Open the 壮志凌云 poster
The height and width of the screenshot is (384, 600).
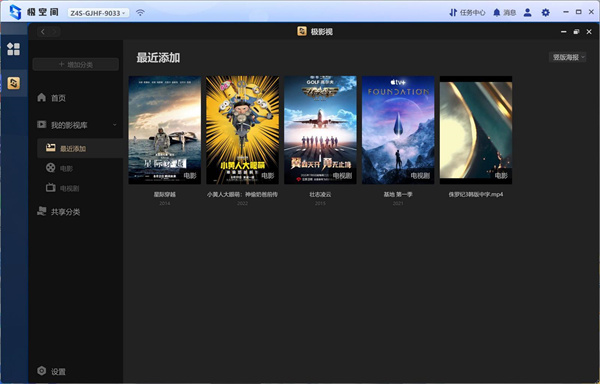click(320, 130)
